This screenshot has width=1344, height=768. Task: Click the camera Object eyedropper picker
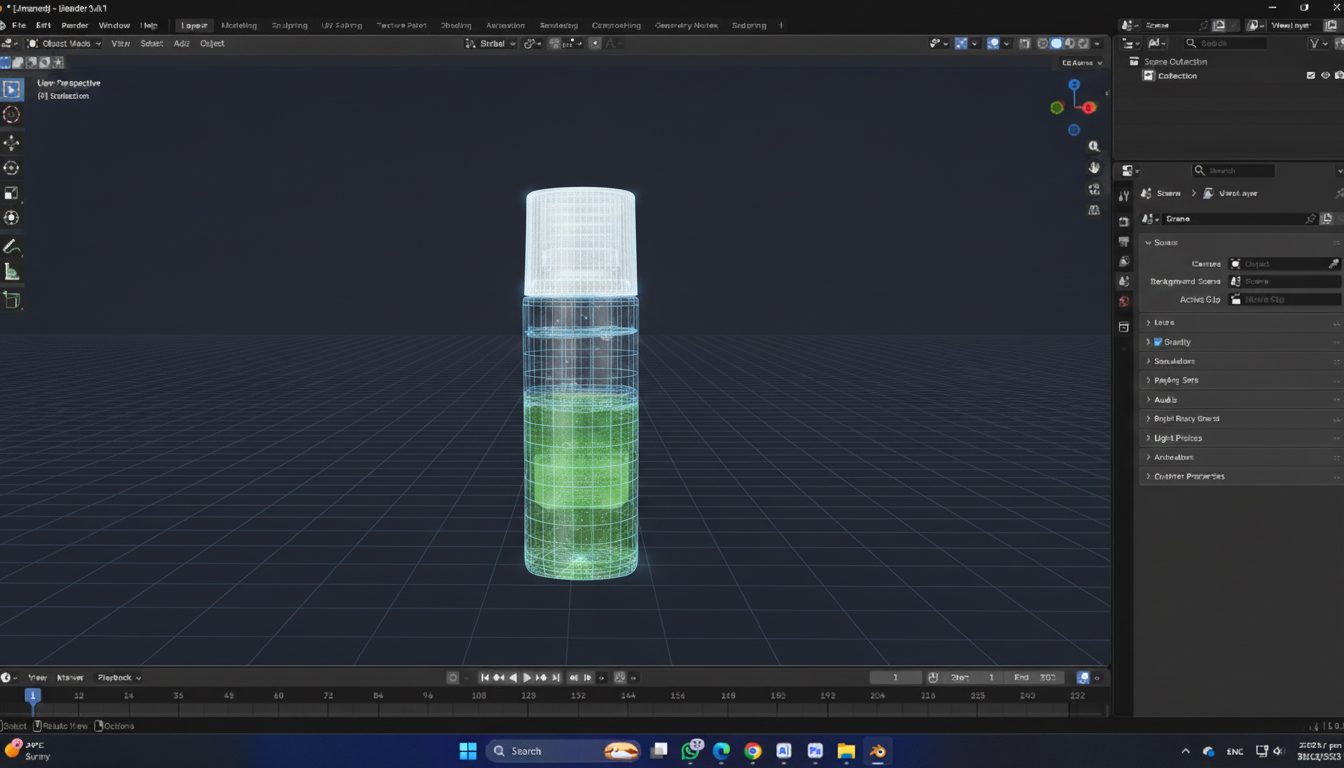click(1333, 264)
